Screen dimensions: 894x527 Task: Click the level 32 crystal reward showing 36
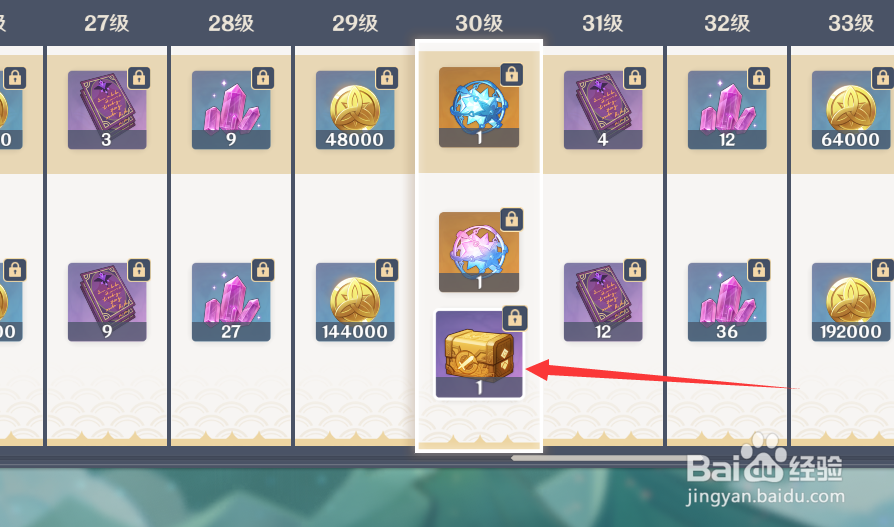click(x=727, y=302)
